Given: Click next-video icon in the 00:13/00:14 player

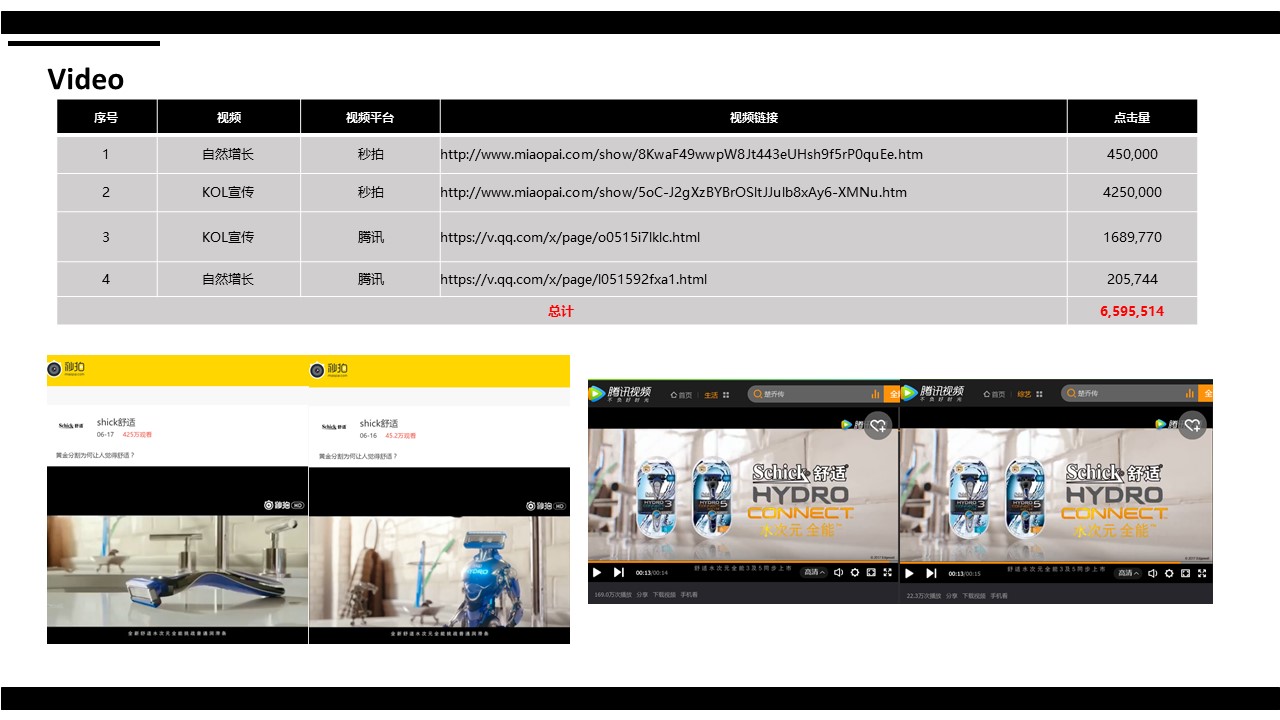Looking at the screenshot, I should pyautogui.click(x=618, y=573).
